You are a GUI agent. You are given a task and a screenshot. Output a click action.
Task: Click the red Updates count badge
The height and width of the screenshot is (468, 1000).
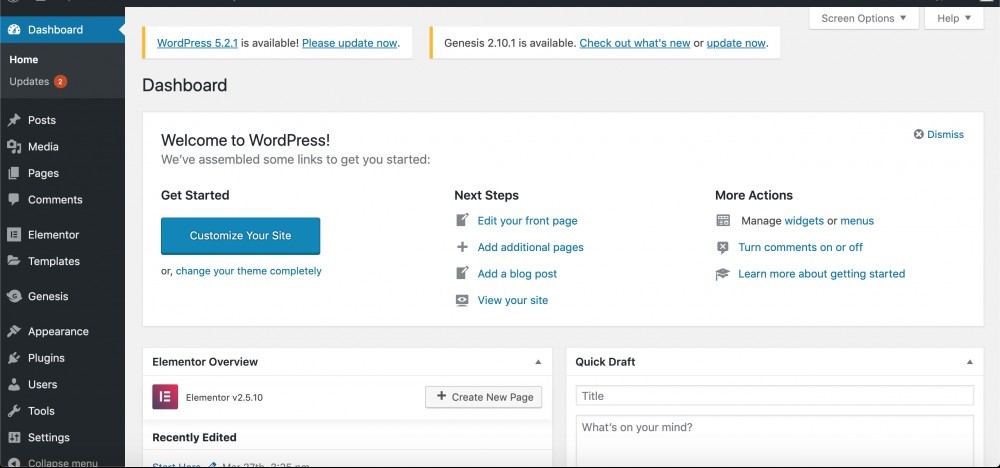click(x=60, y=82)
